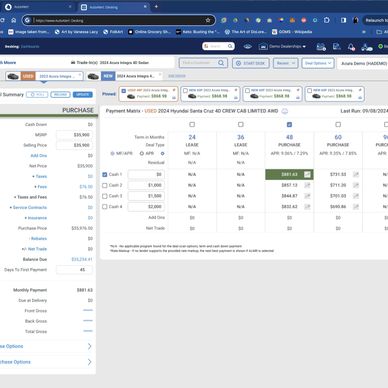
Task: Click the blue UPDATE button
Action: (x=82, y=95)
